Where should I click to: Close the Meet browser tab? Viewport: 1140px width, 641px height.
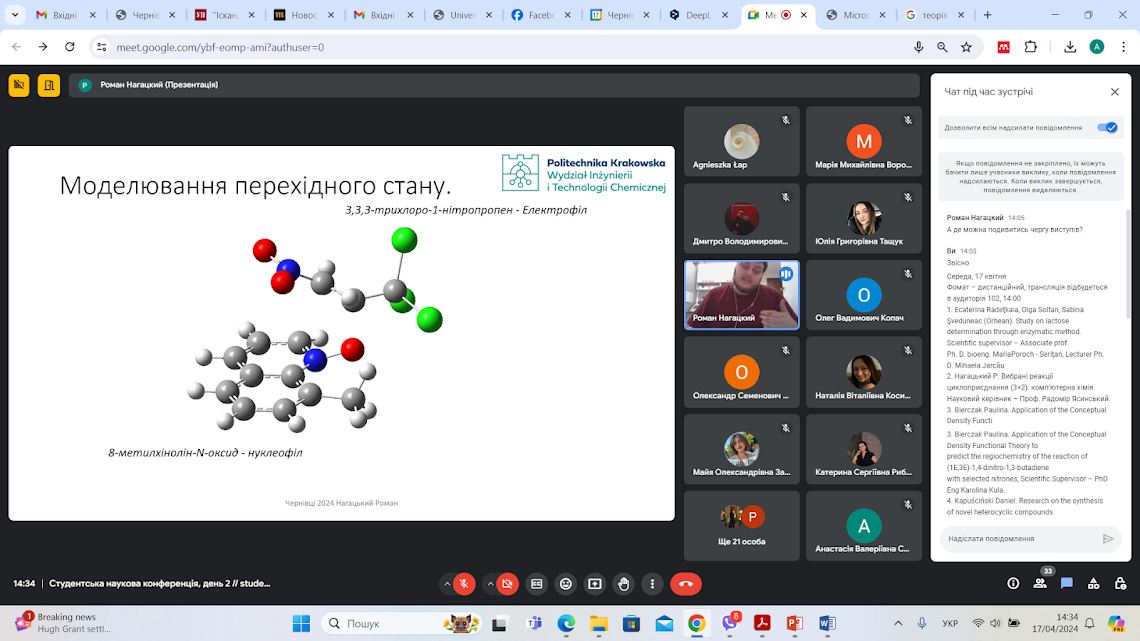pos(803,15)
